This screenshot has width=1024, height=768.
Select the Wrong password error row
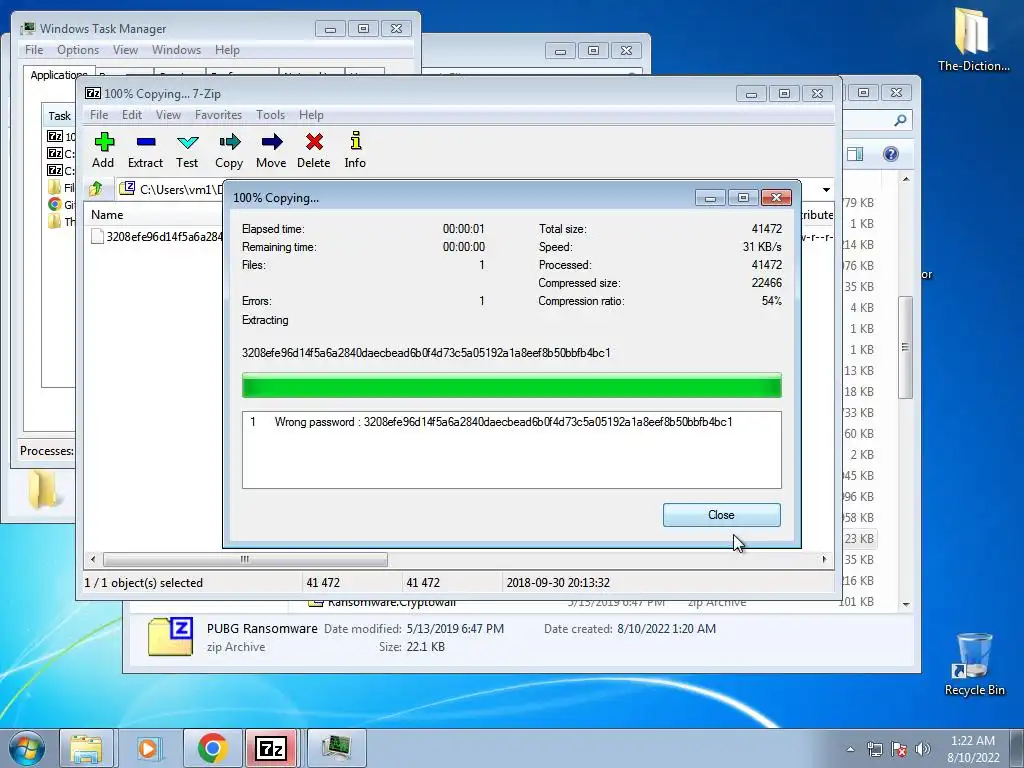[x=511, y=422]
